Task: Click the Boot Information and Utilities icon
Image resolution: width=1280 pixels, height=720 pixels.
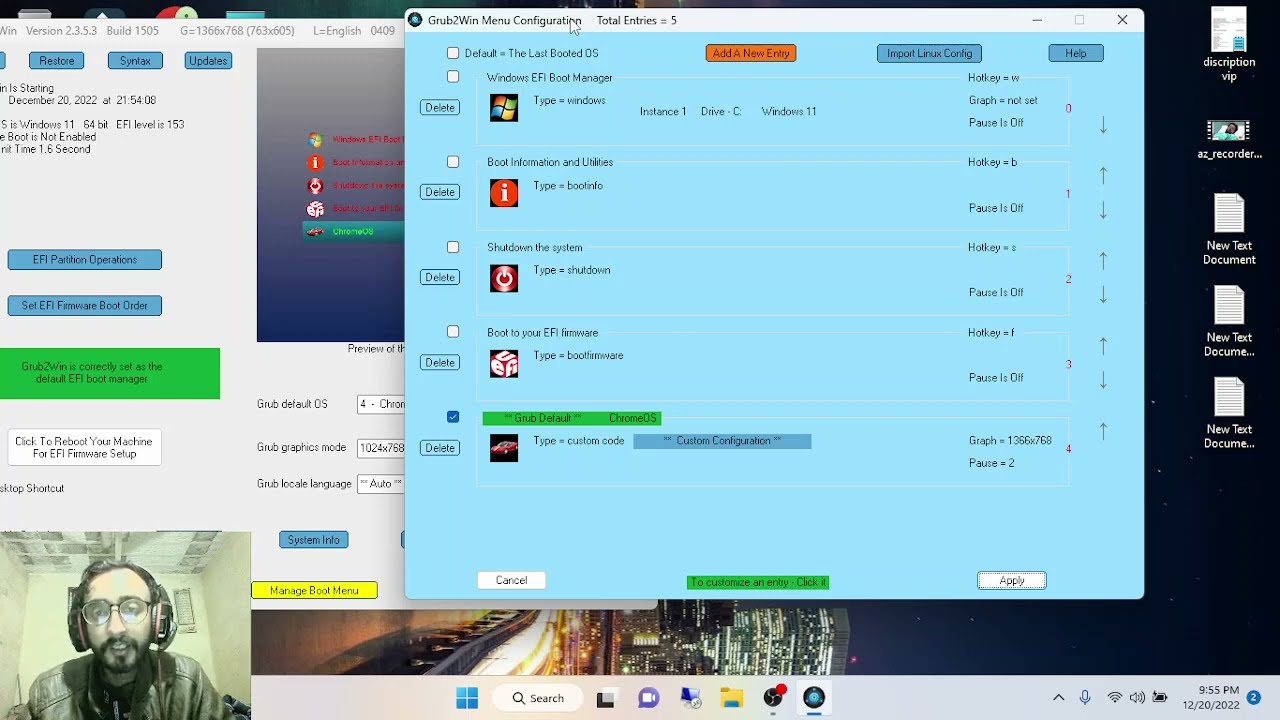Action: click(504, 193)
